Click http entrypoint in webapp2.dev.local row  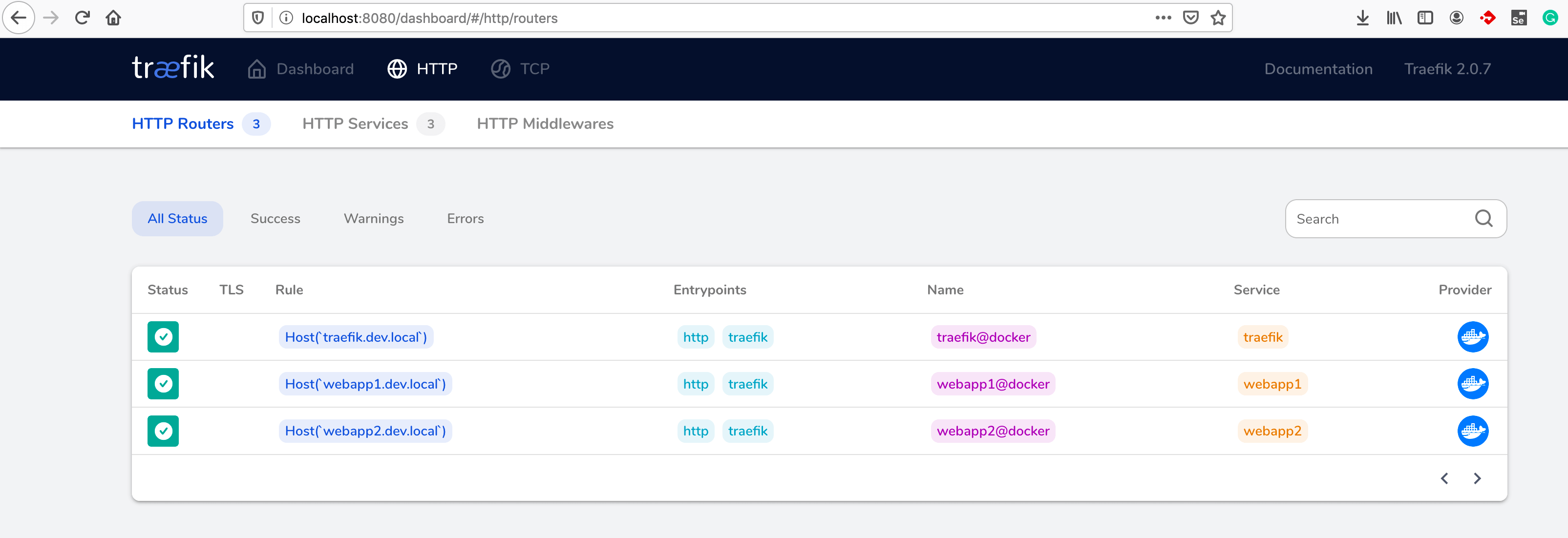point(695,431)
